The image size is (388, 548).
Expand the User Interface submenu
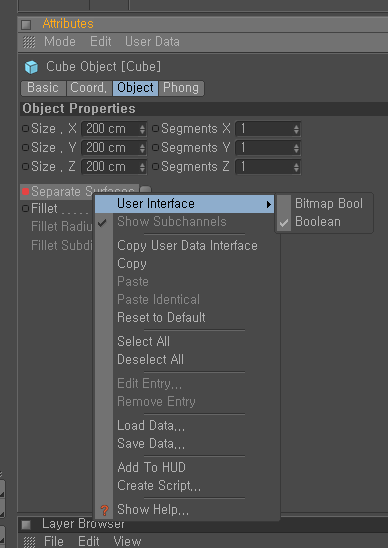click(185, 204)
